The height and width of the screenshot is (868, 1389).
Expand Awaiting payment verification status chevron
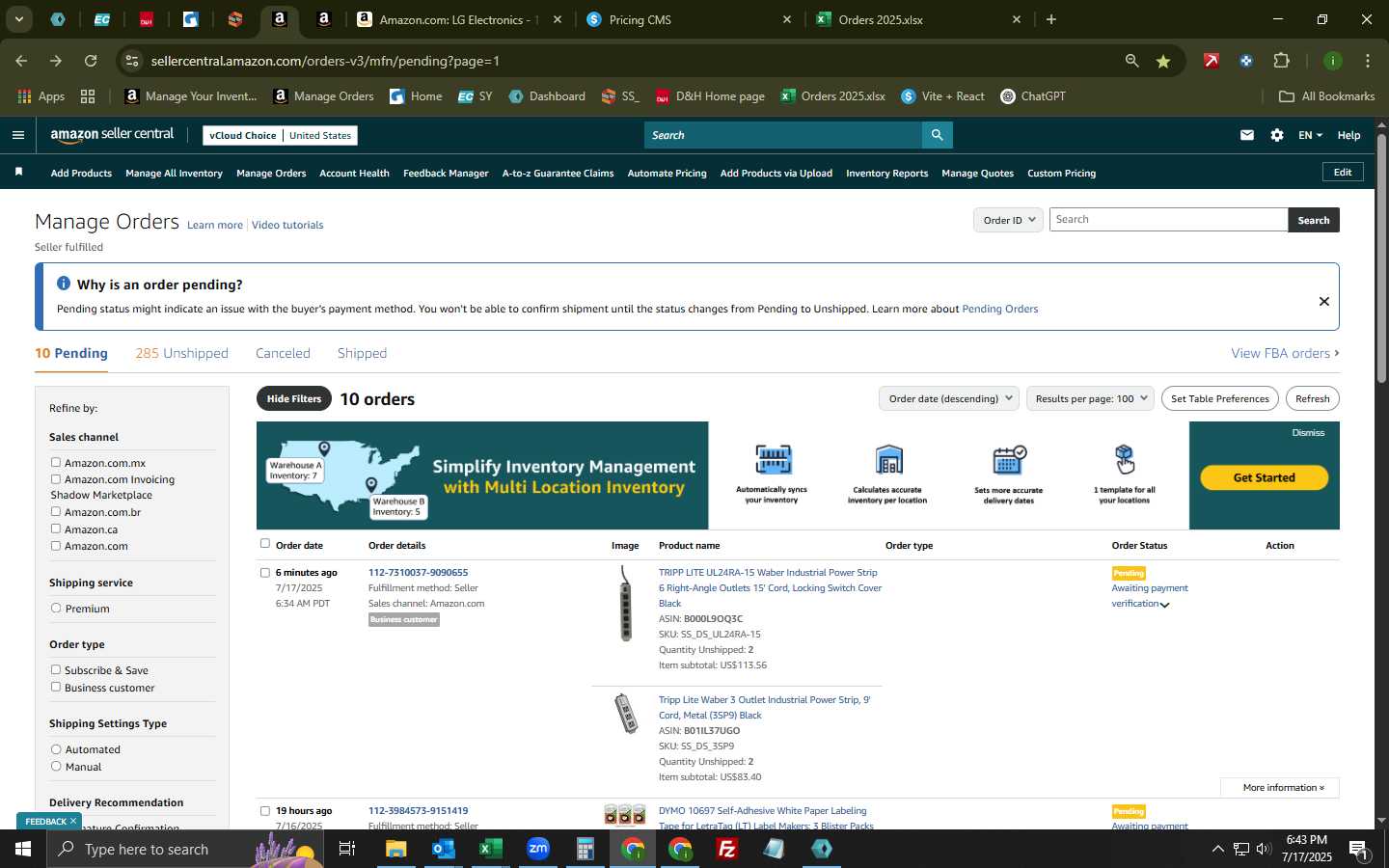point(1164,605)
